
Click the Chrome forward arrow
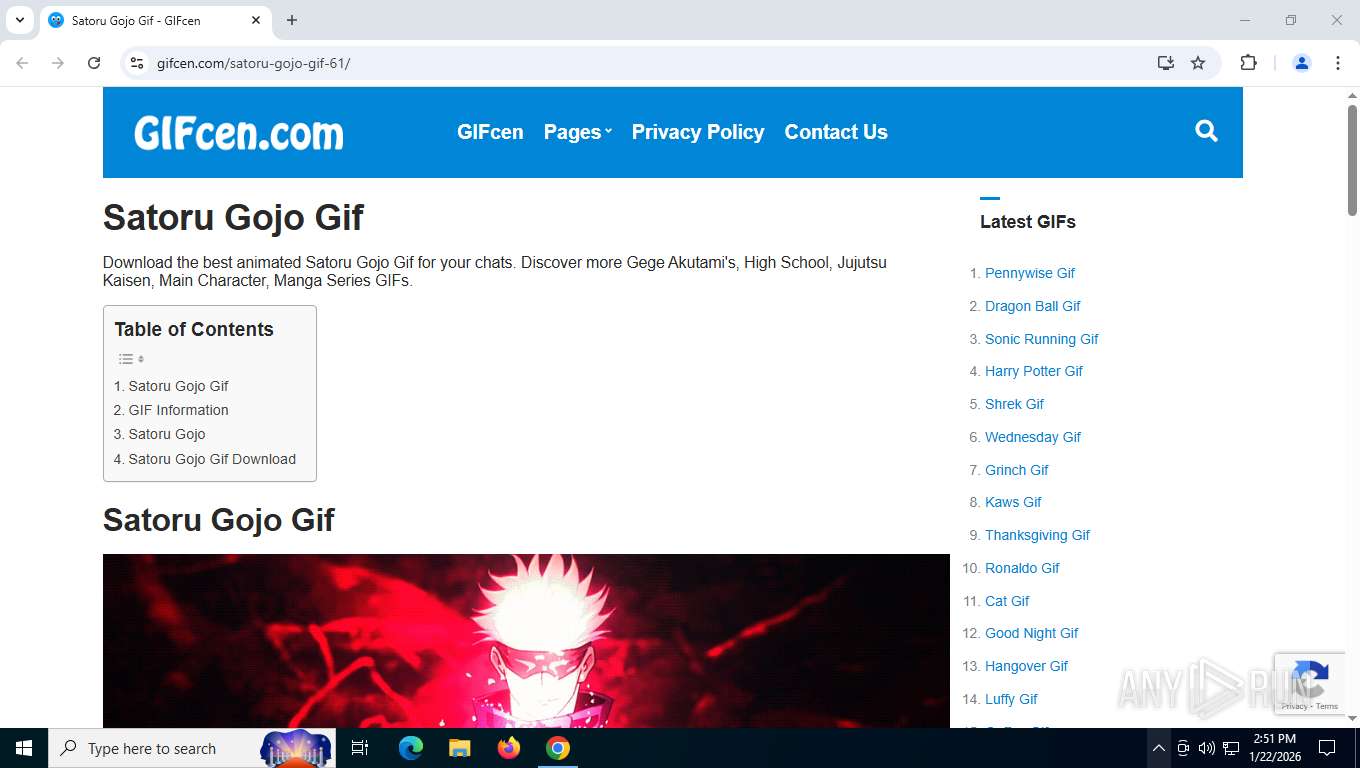[58, 63]
